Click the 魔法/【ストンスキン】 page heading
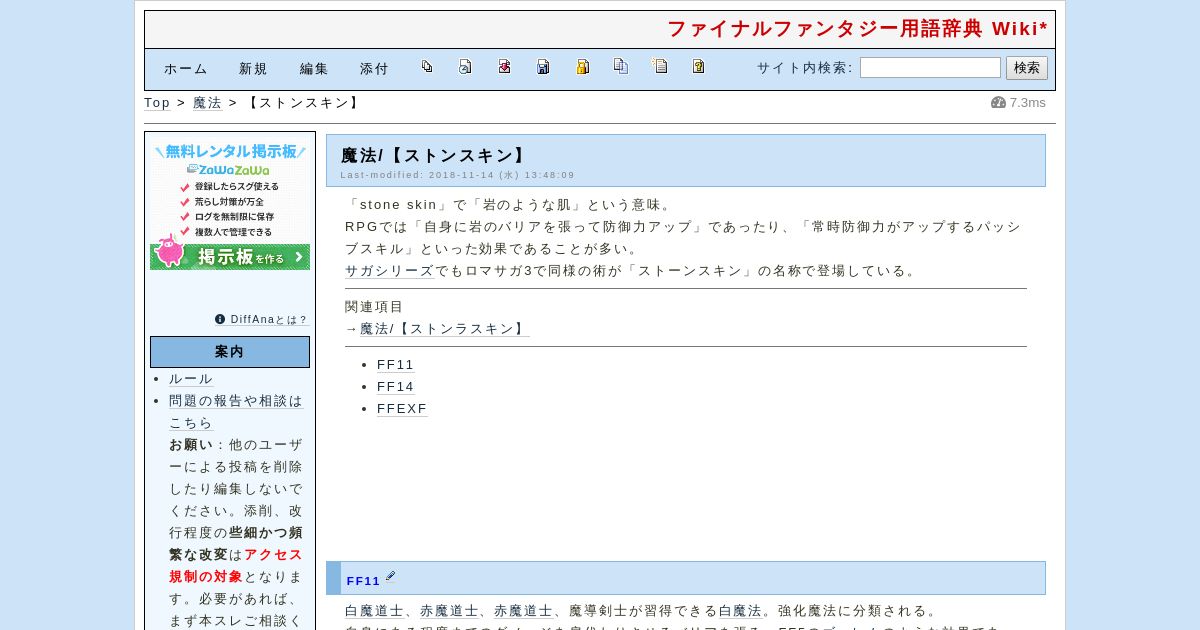The width and height of the screenshot is (1200, 630). click(x=435, y=156)
